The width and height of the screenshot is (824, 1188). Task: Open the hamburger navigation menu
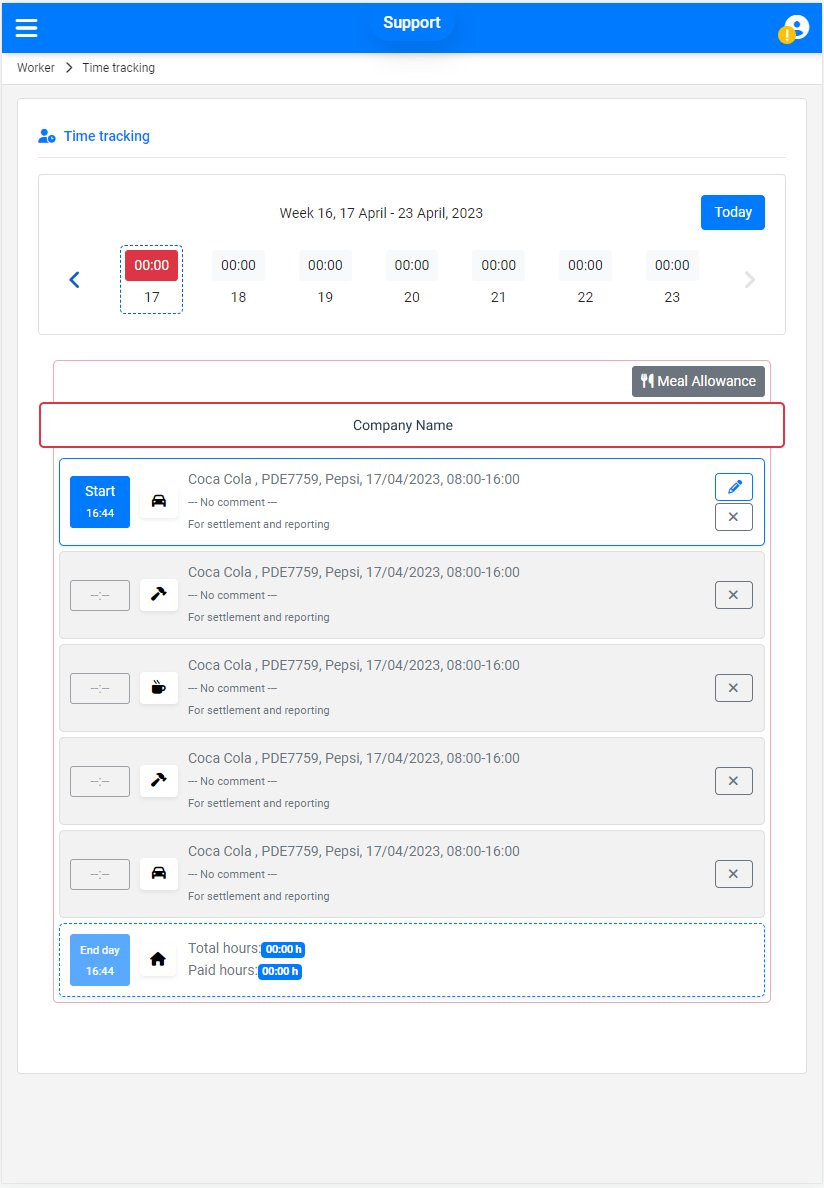click(27, 28)
